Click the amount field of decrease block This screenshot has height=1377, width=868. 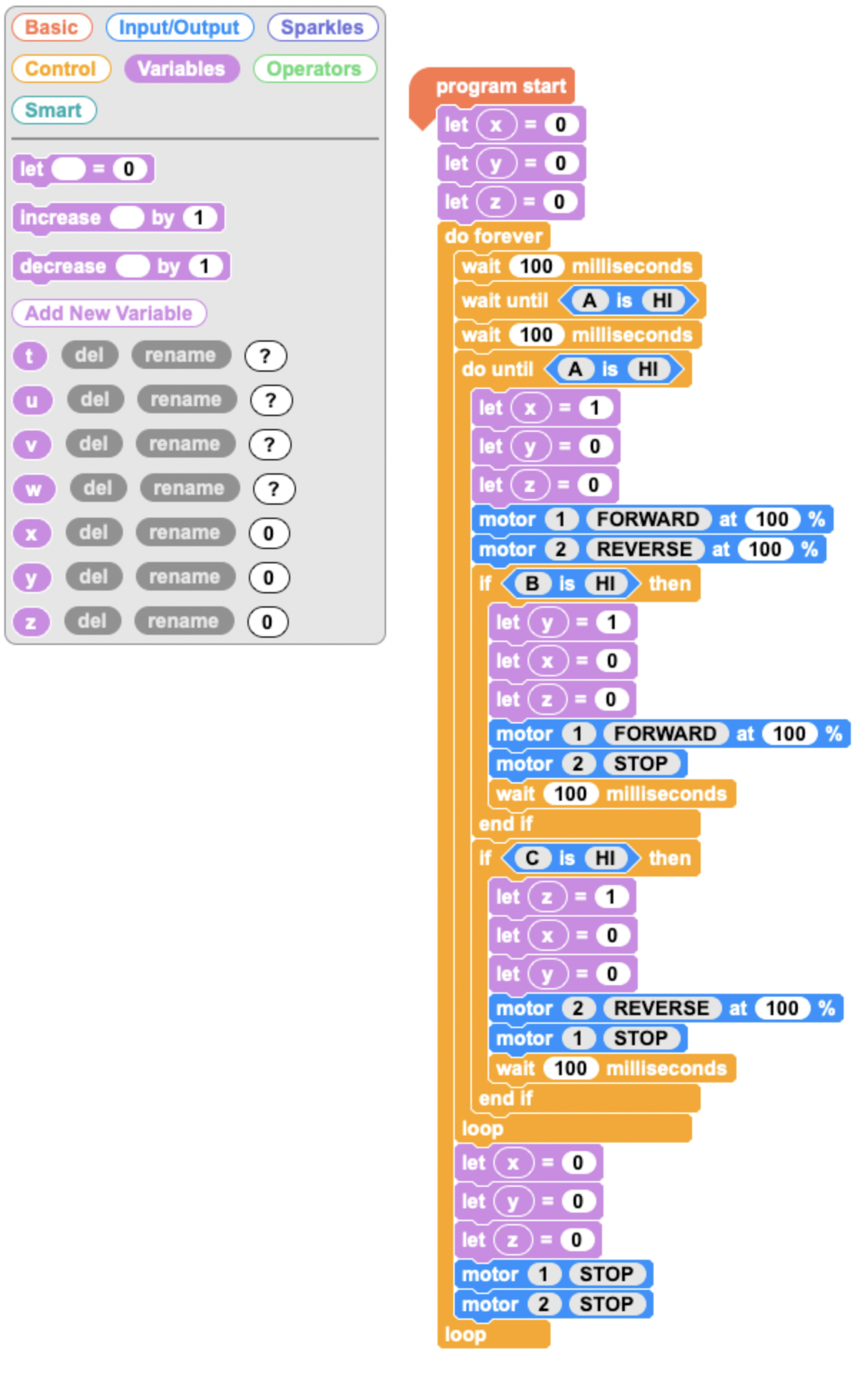click(x=205, y=266)
